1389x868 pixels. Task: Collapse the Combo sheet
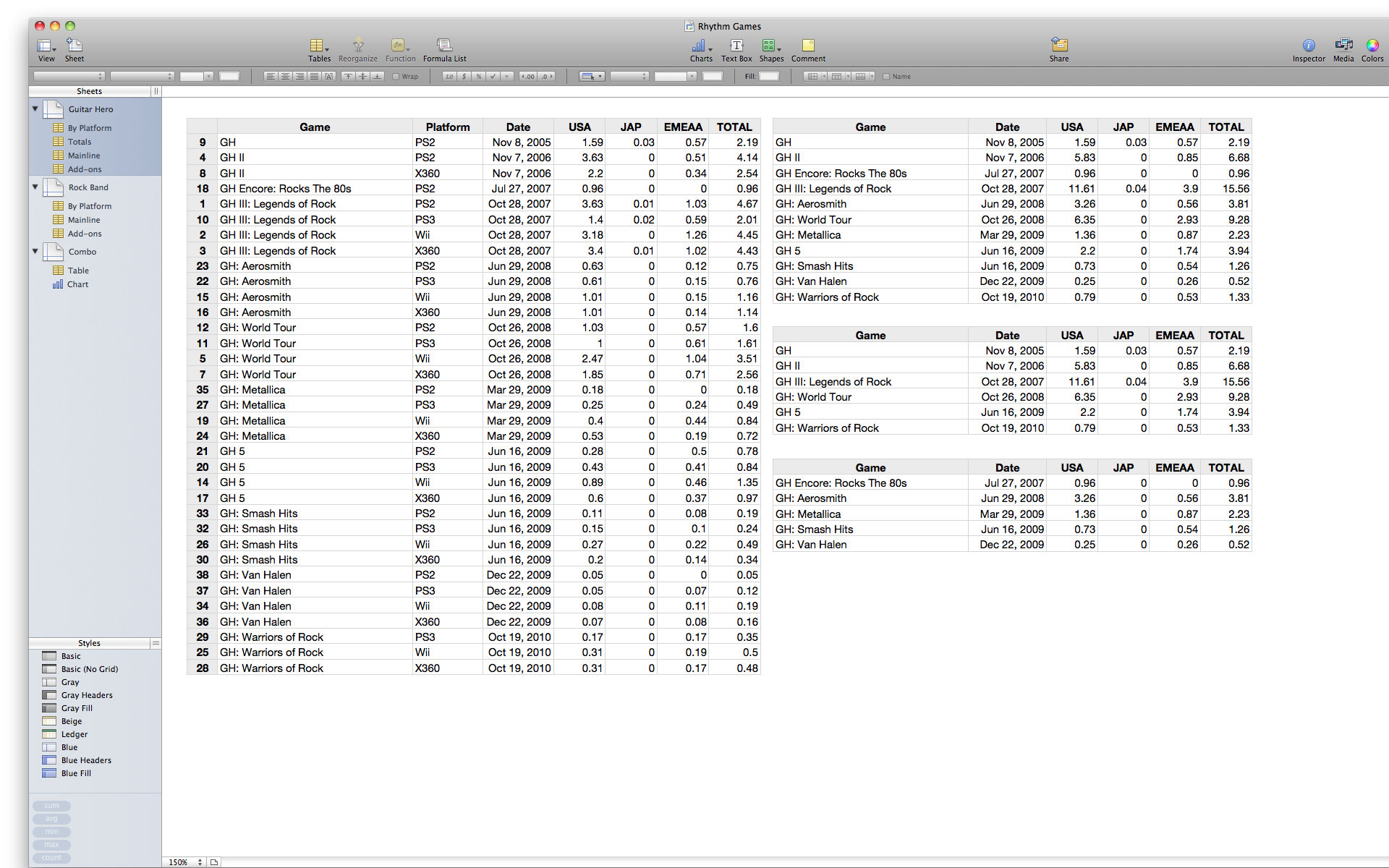35,252
